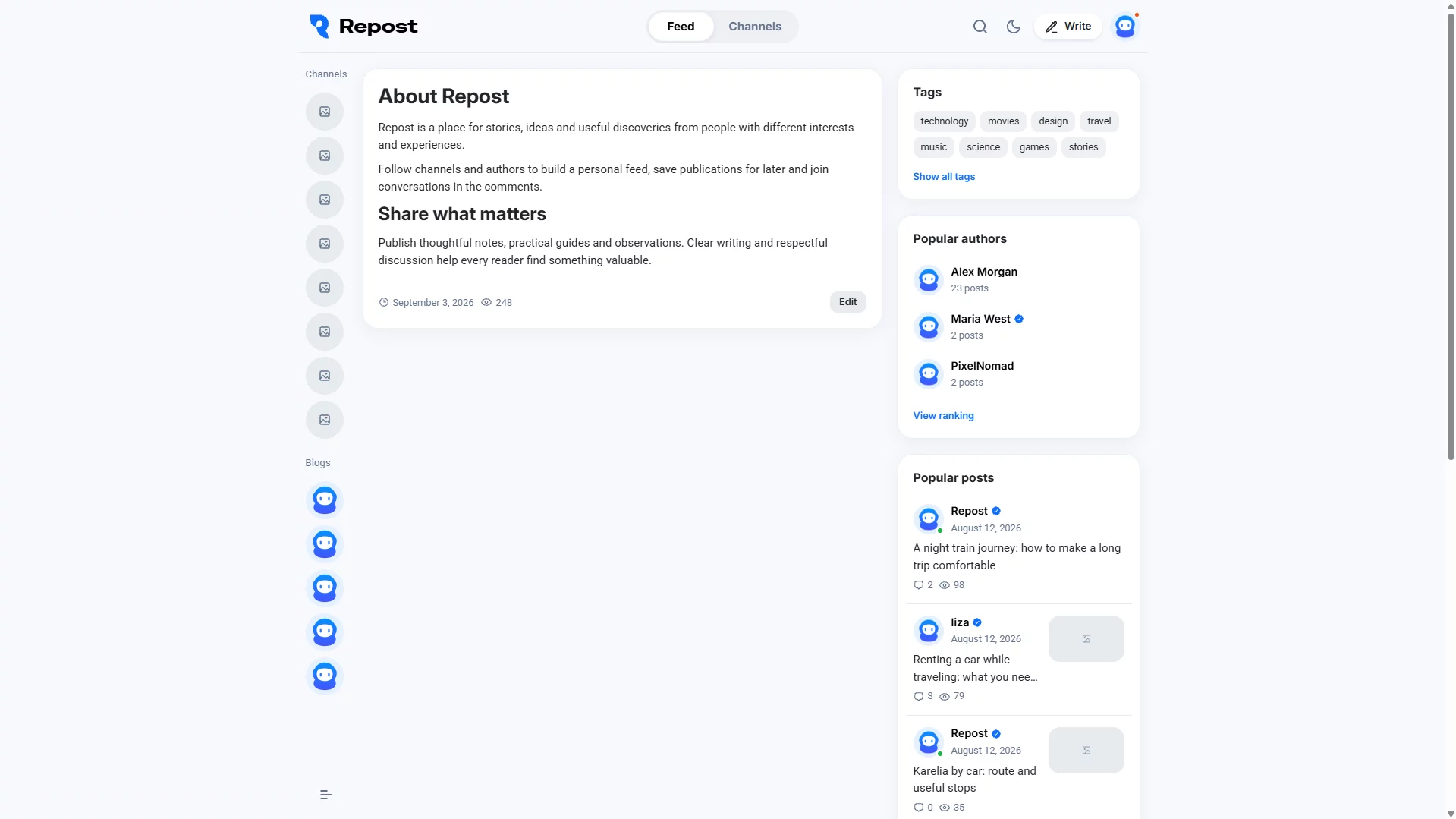
Task: Open the Alex Morgan author name
Action: tap(984, 272)
